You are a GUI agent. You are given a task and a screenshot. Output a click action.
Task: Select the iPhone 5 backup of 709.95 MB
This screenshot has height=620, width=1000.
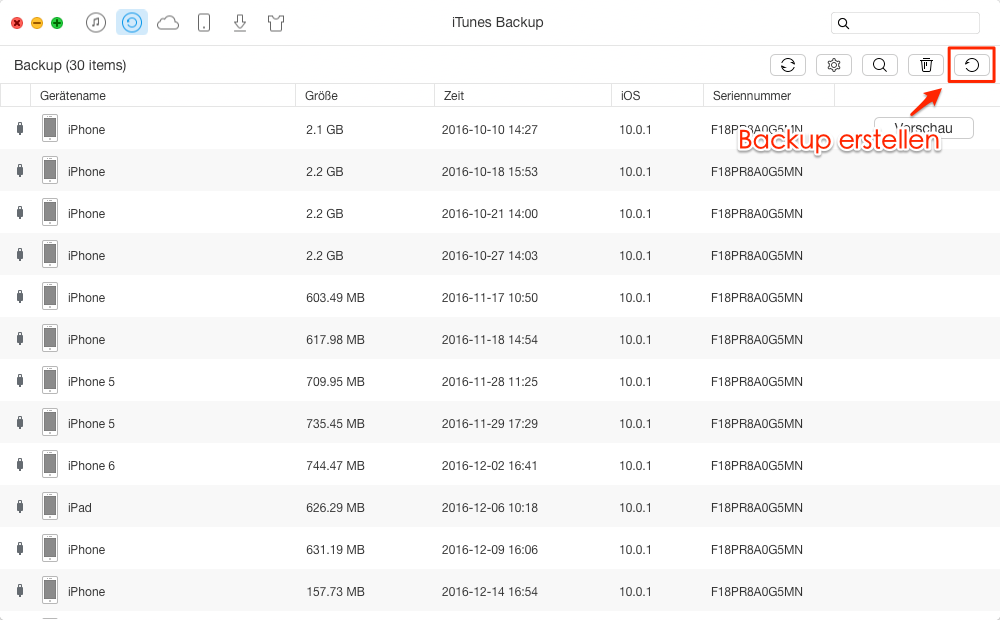coord(500,381)
